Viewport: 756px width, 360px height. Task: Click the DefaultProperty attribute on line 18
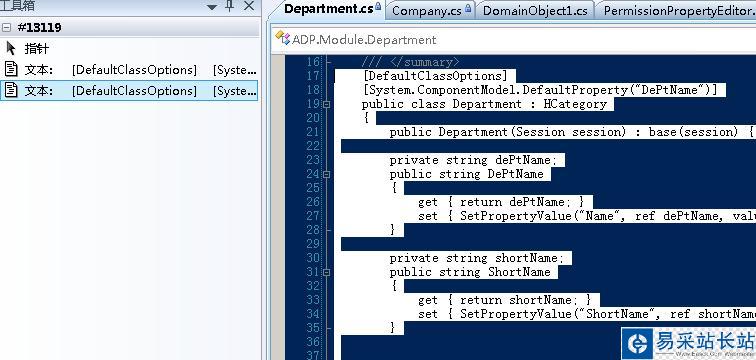pyautogui.click(x=541, y=90)
